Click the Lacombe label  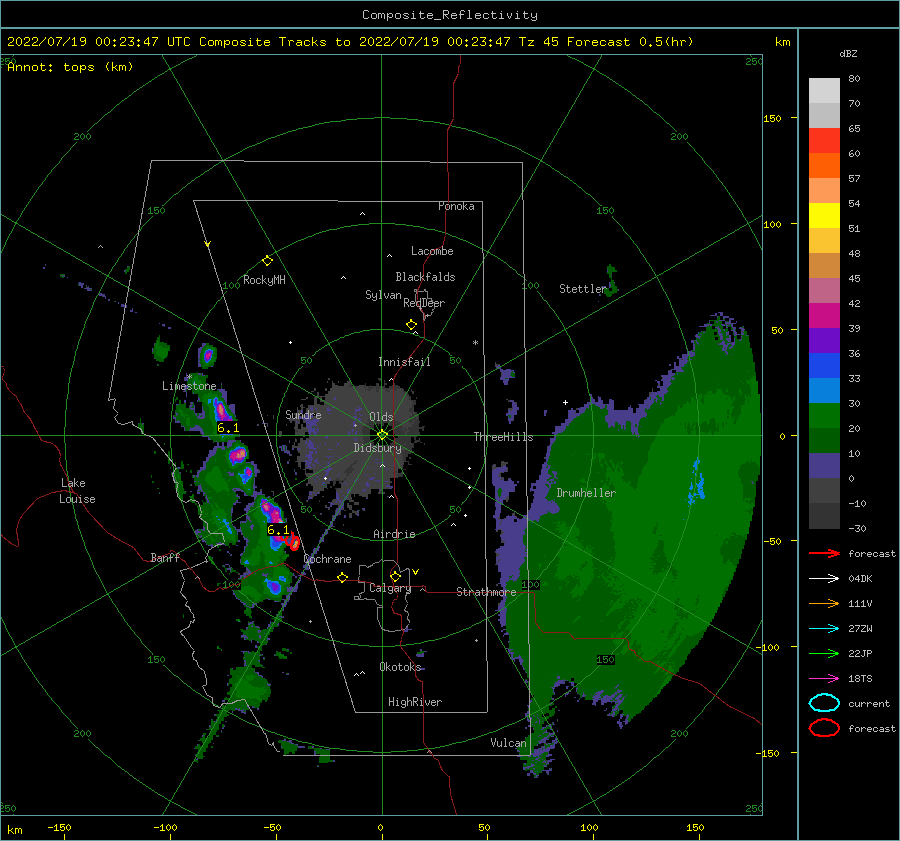(432, 251)
